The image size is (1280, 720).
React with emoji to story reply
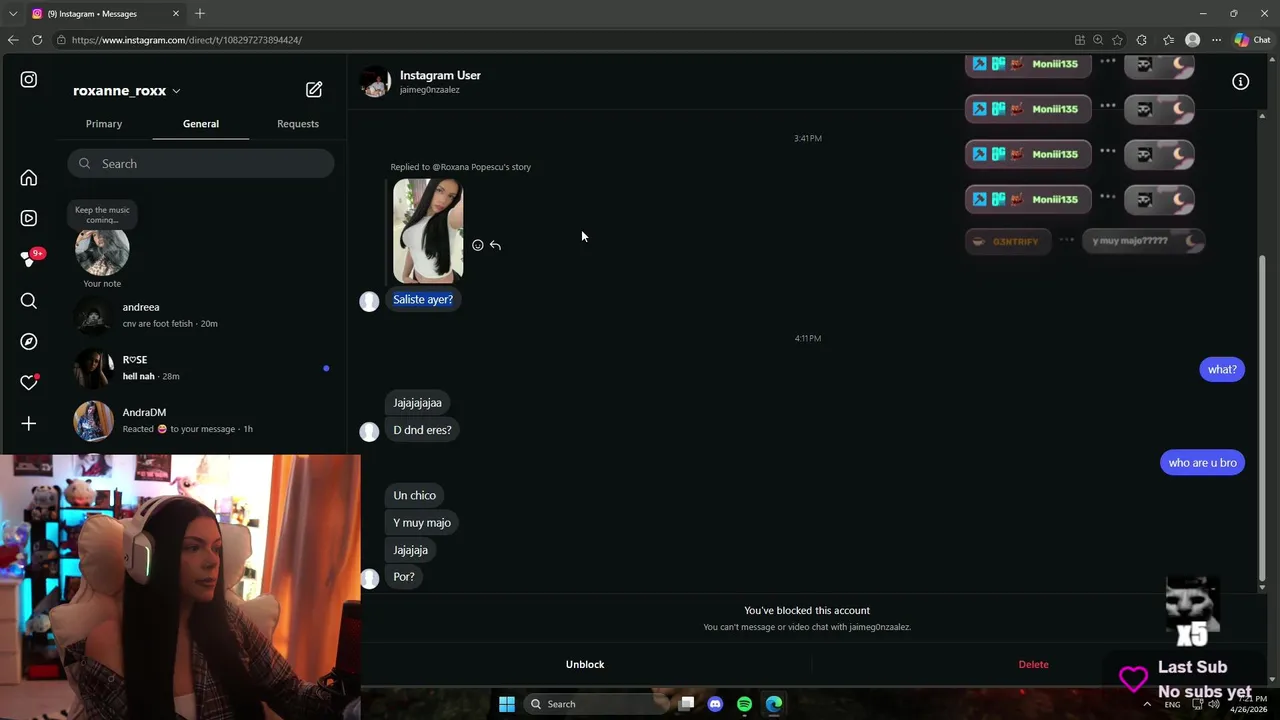(477, 245)
